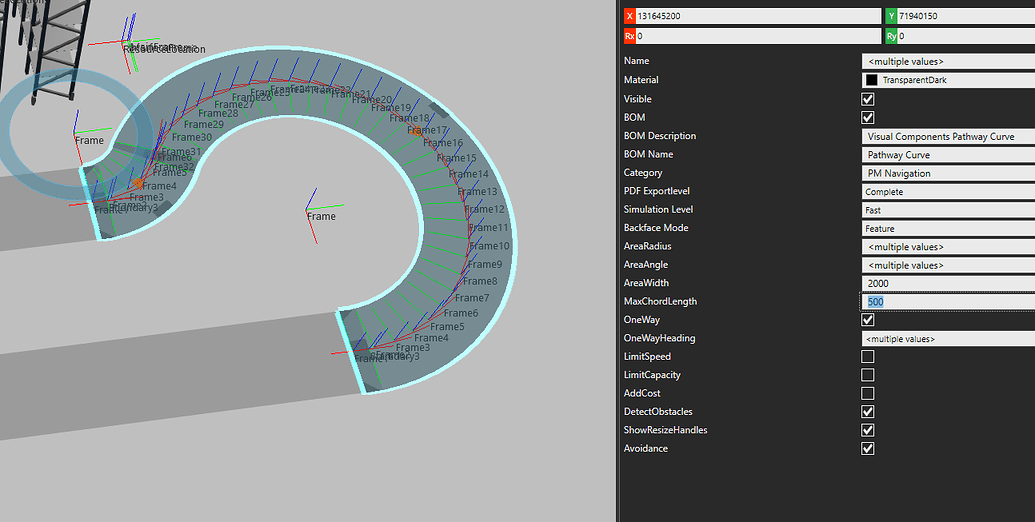1035x522 pixels.
Task: Click the AreaAngle multiple values field
Action: click(x=948, y=265)
